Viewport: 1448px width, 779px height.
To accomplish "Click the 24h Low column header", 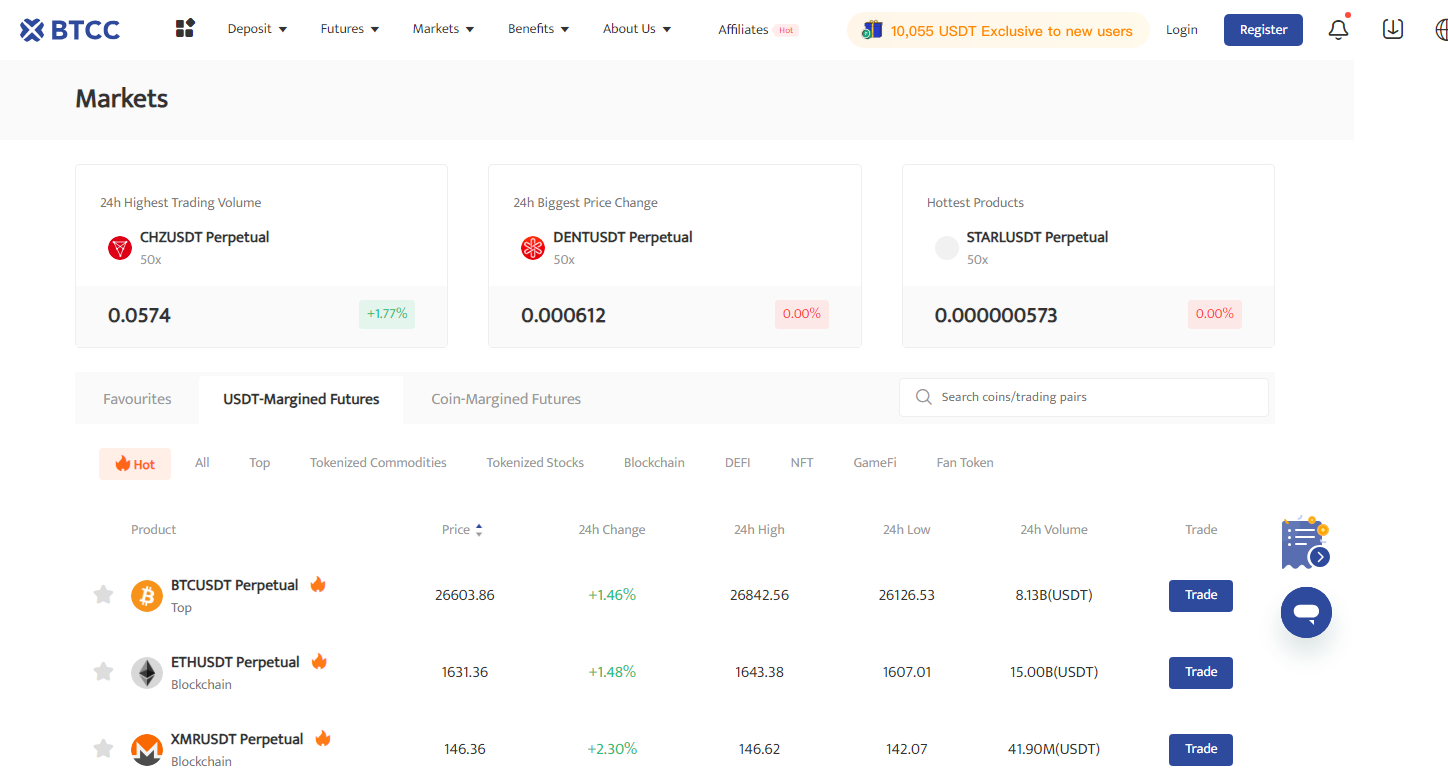I will [x=907, y=530].
